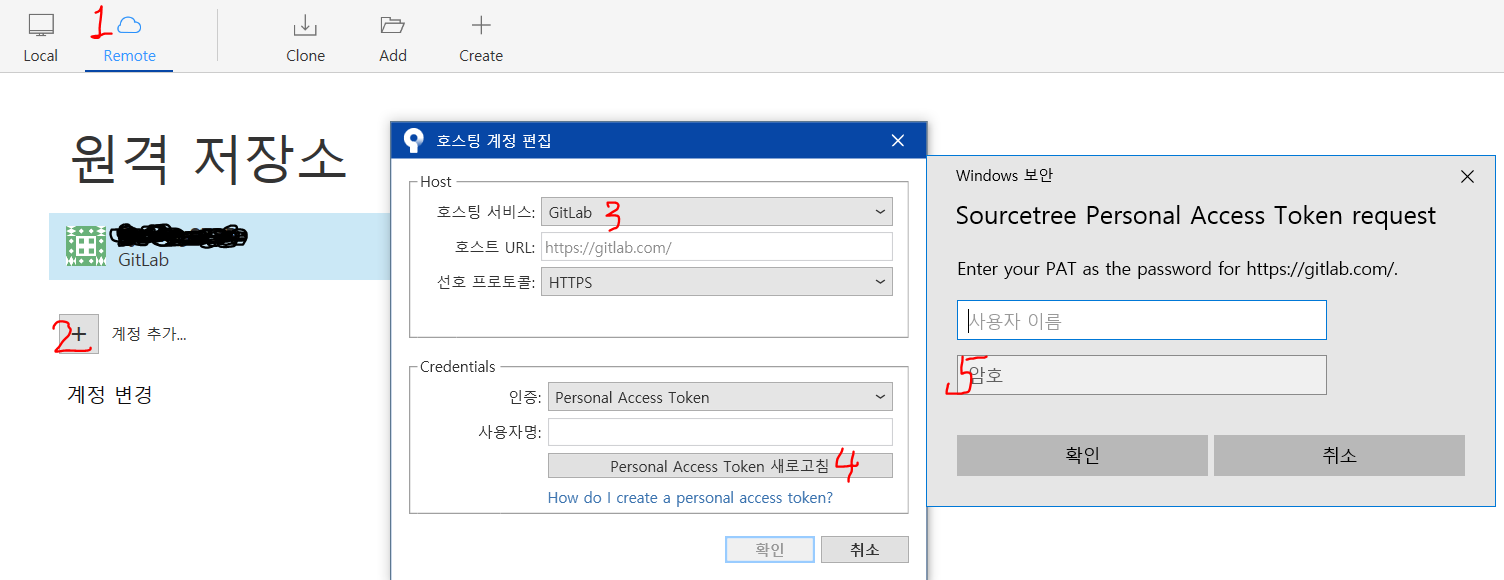Viewport: 1504px width, 580px height.
Task: Click the Sourcetree logo in dialog title
Action: tap(413, 140)
